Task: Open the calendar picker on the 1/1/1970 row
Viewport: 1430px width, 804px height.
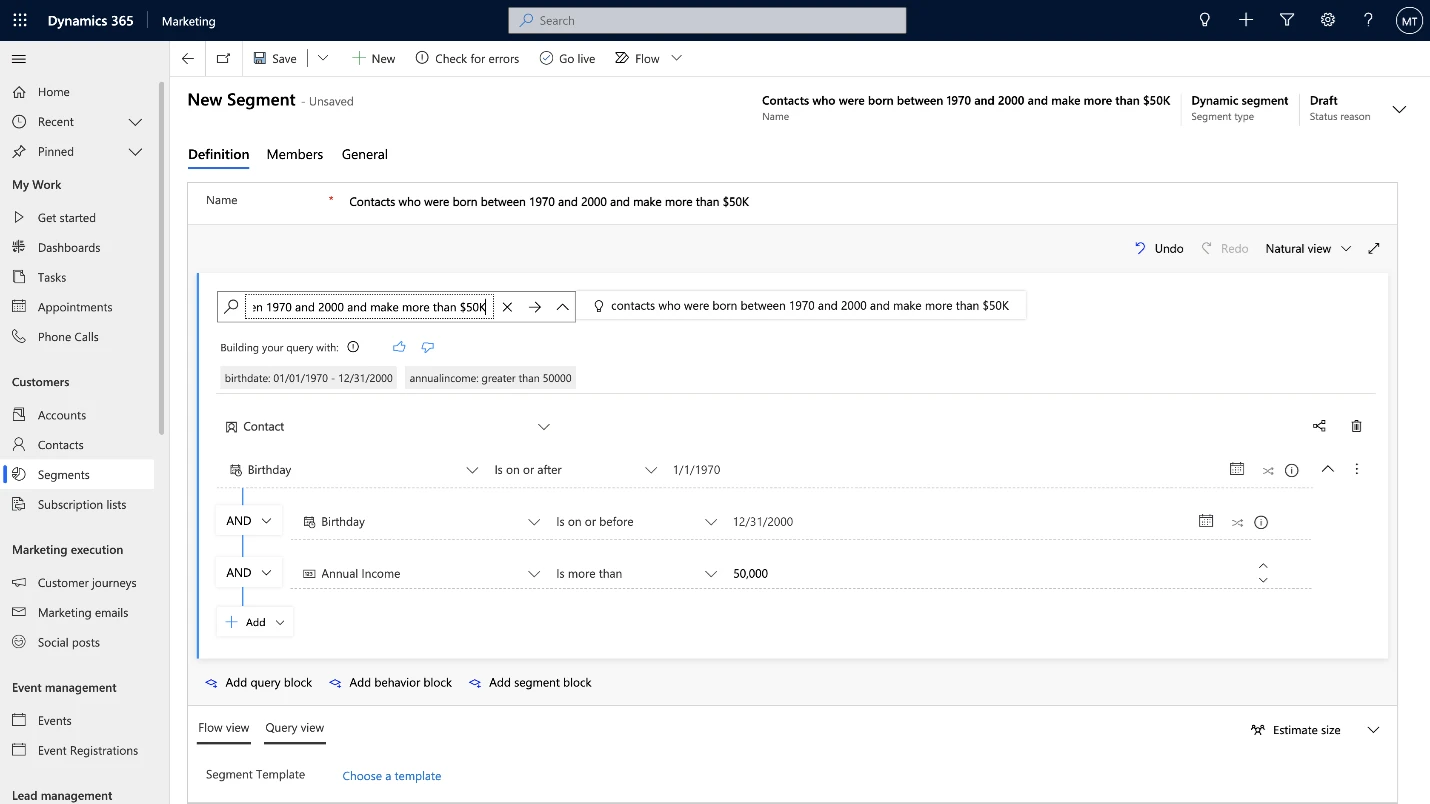Action: pos(1237,468)
